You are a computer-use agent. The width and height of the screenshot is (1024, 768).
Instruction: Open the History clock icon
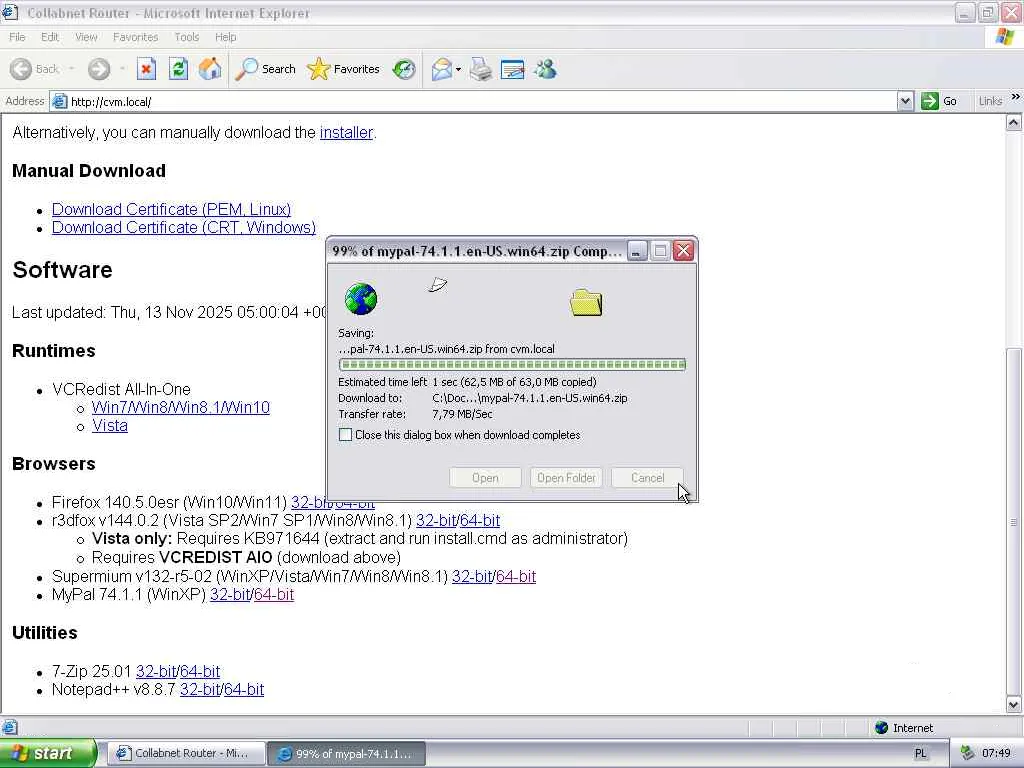point(404,69)
